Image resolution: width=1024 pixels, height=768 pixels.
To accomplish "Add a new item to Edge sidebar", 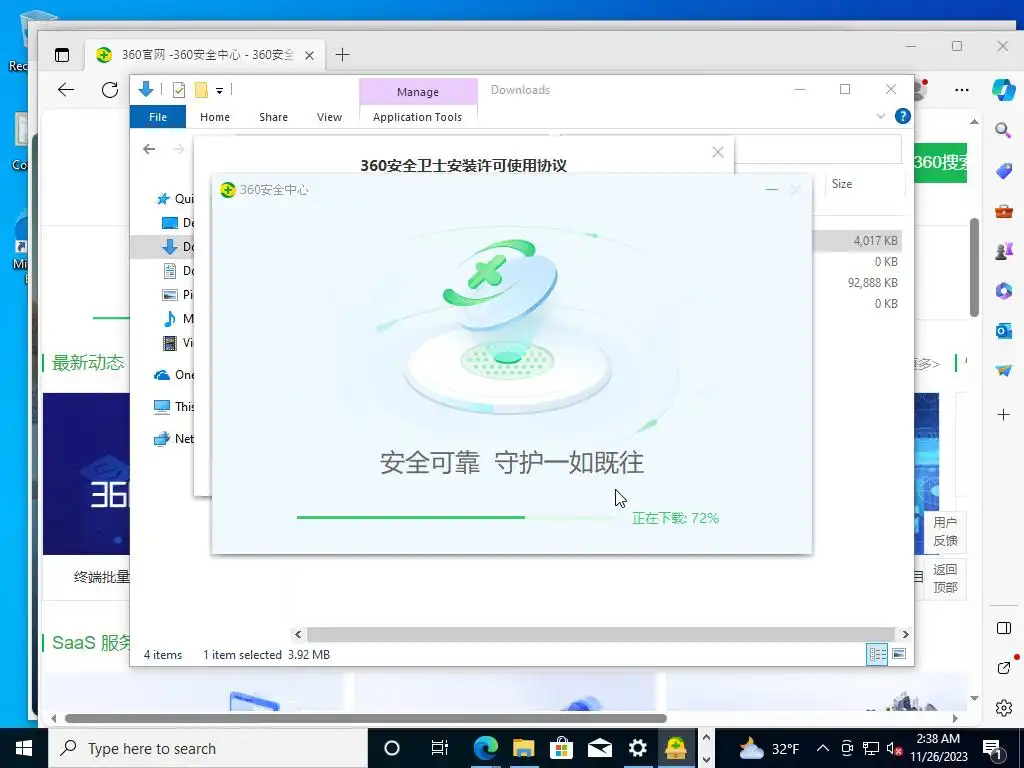I will point(1003,414).
